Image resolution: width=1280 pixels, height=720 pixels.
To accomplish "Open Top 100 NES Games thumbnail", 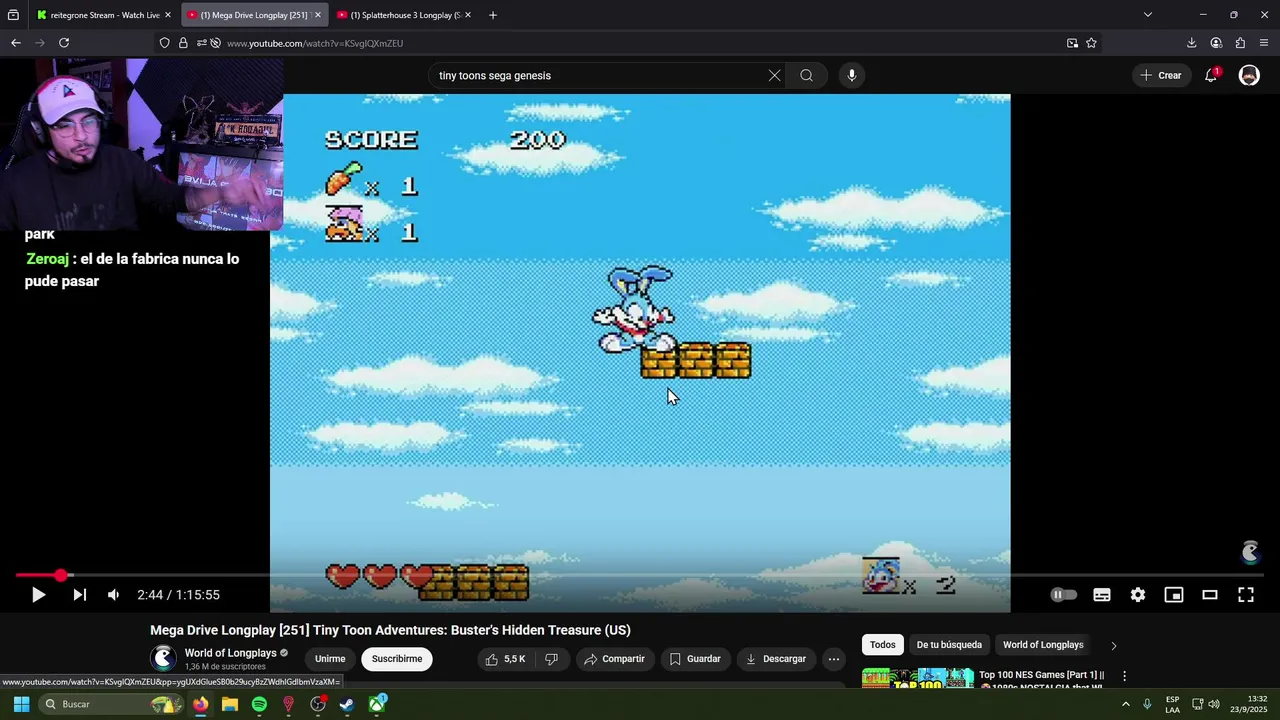I will click(917, 678).
